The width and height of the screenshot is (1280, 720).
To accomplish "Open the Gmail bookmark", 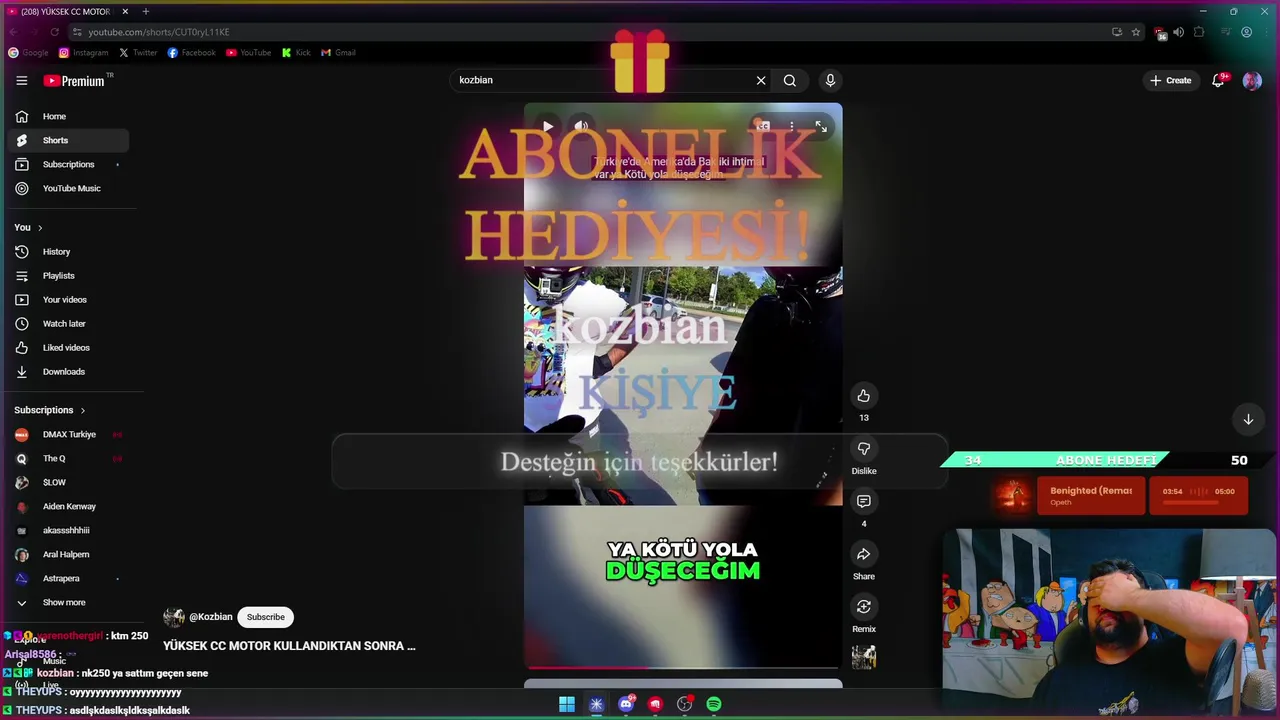I will tap(338, 52).
